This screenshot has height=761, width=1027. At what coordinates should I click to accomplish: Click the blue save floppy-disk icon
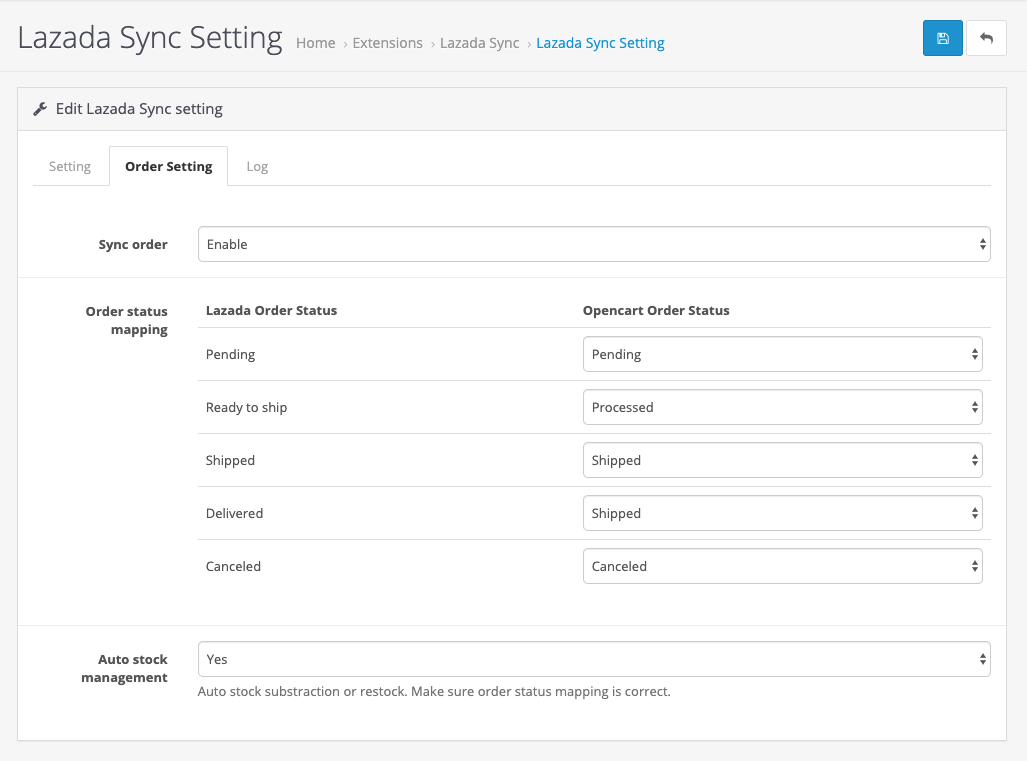point(942,38)
